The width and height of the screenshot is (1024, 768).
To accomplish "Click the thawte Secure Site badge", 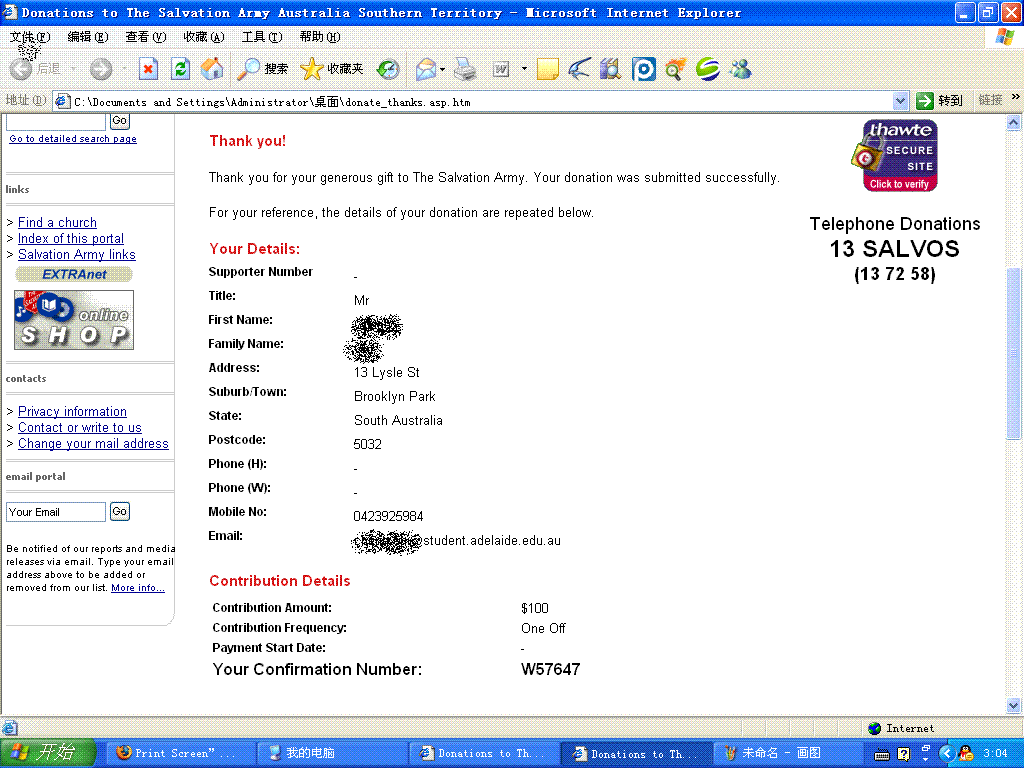I will click(899, 156).
